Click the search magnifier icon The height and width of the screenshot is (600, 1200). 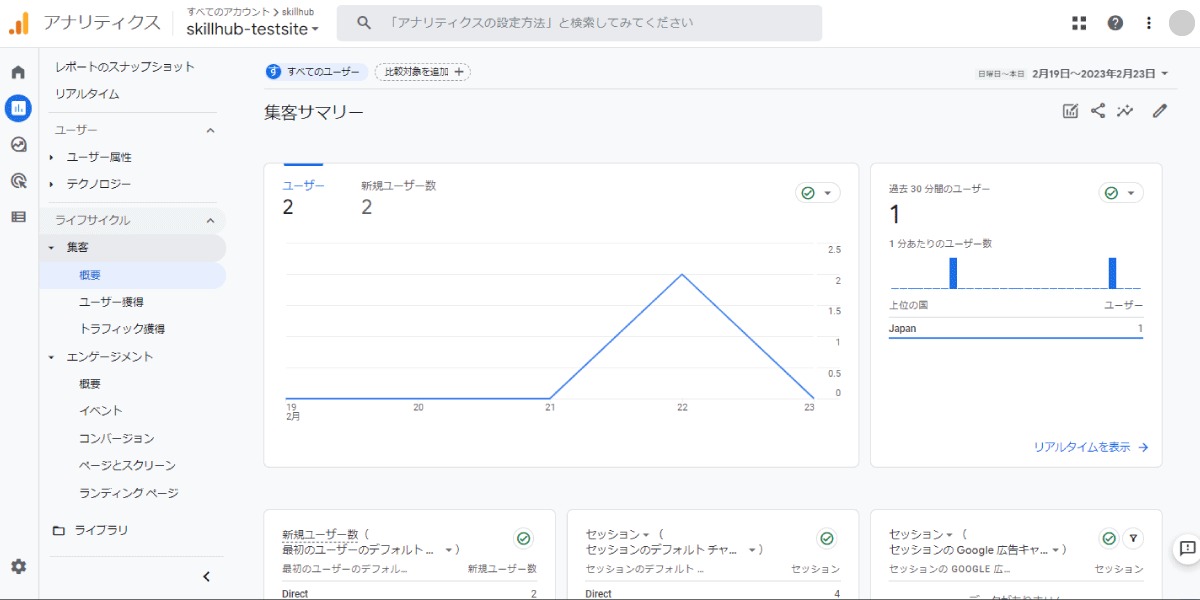click(364, 22)
